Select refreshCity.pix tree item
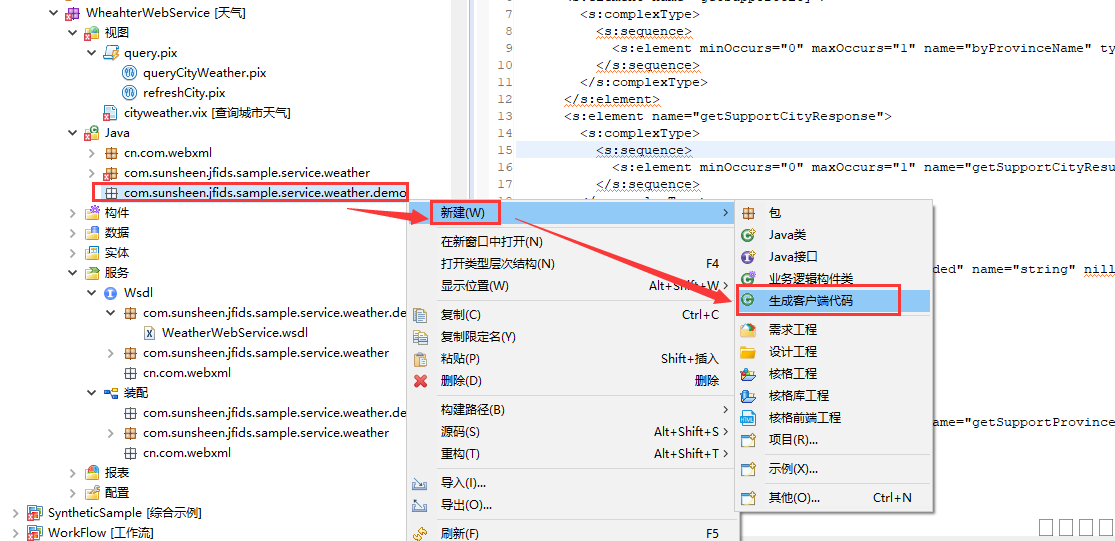The image size is (1115, 541). [184, 93]
